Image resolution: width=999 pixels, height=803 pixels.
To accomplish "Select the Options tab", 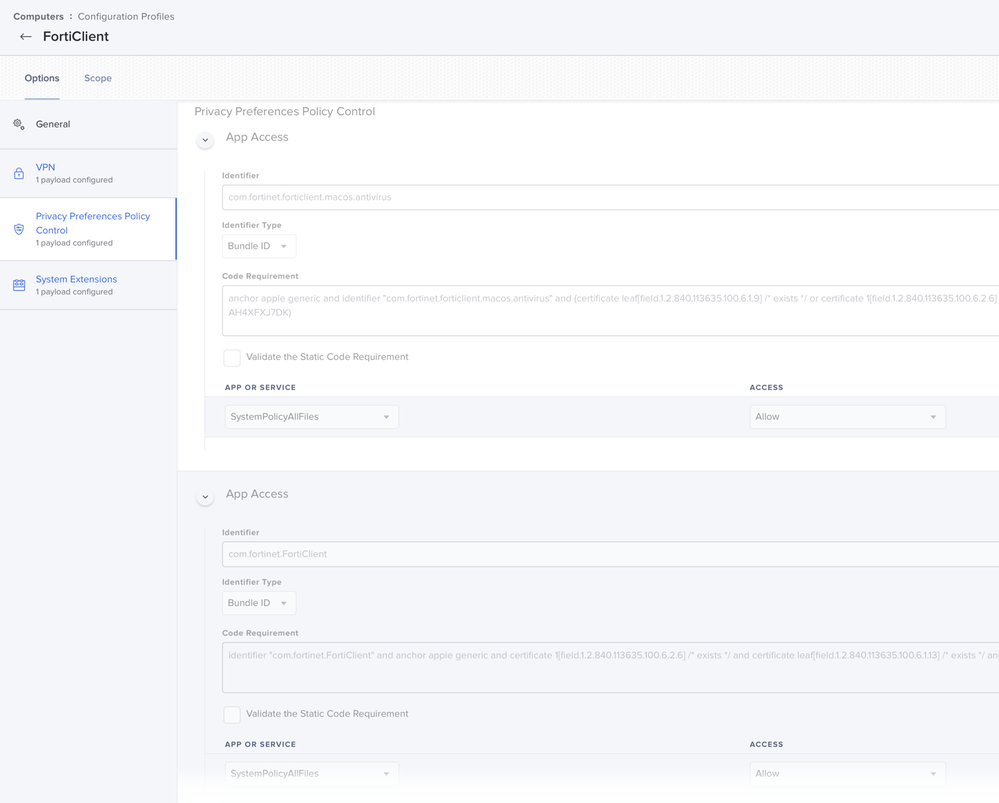I will [x=42, y=78].
